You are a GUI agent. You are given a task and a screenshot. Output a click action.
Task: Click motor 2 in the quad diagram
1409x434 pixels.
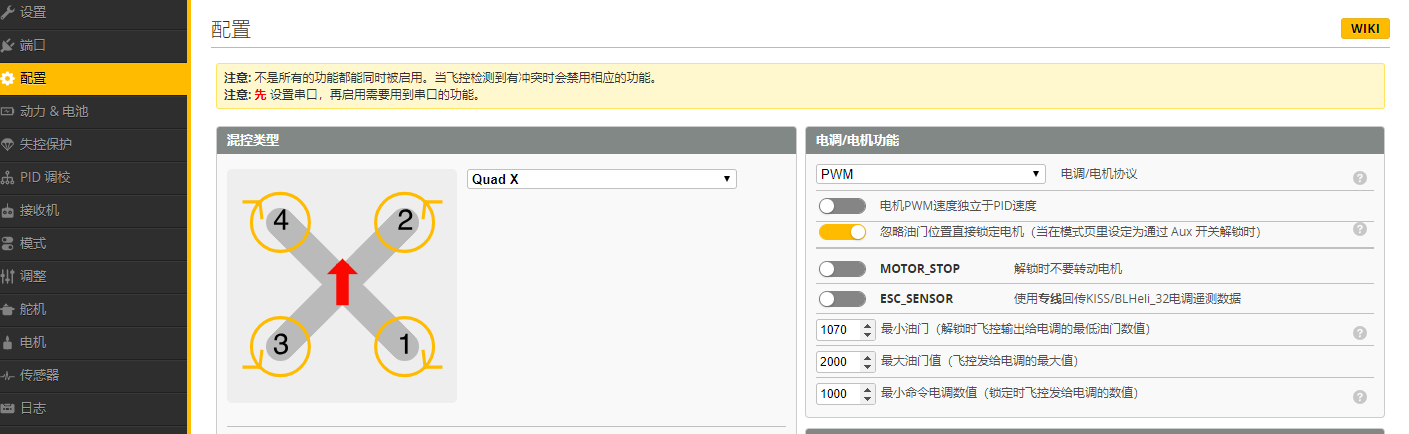pyautogui.click(x=404, y=221)
